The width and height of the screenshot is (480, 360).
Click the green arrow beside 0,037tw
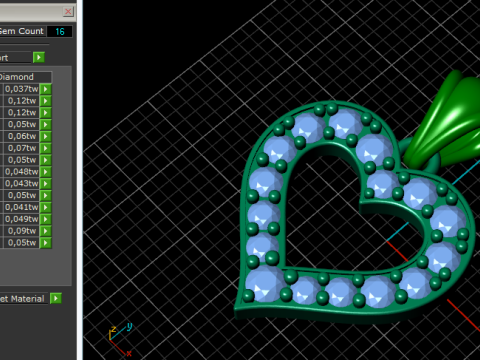coord(46,89)
